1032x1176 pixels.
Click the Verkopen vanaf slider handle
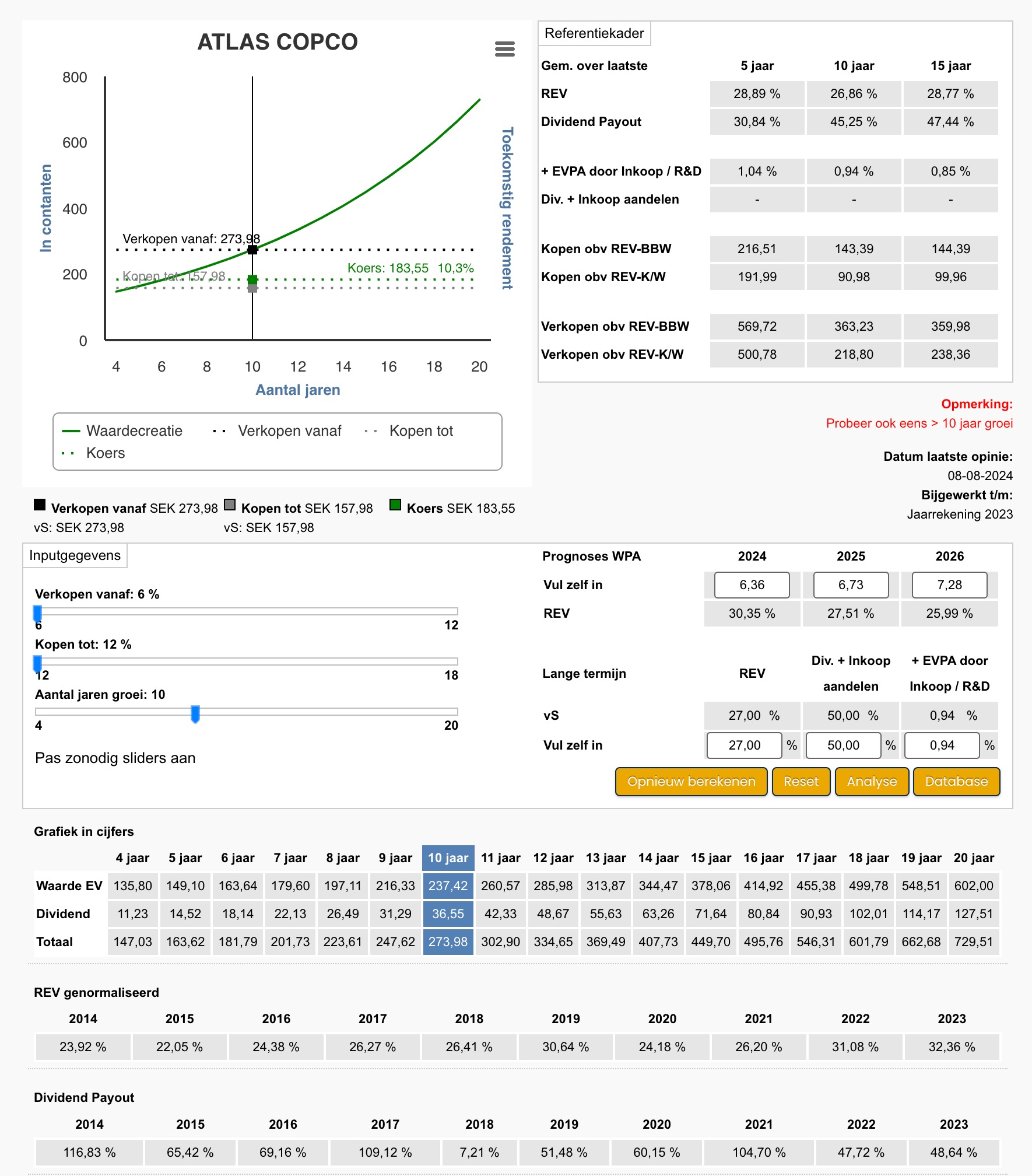[38, 614]
